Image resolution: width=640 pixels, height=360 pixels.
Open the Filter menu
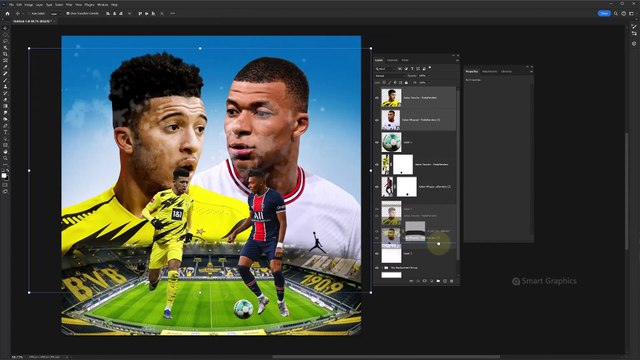(69, 5)
